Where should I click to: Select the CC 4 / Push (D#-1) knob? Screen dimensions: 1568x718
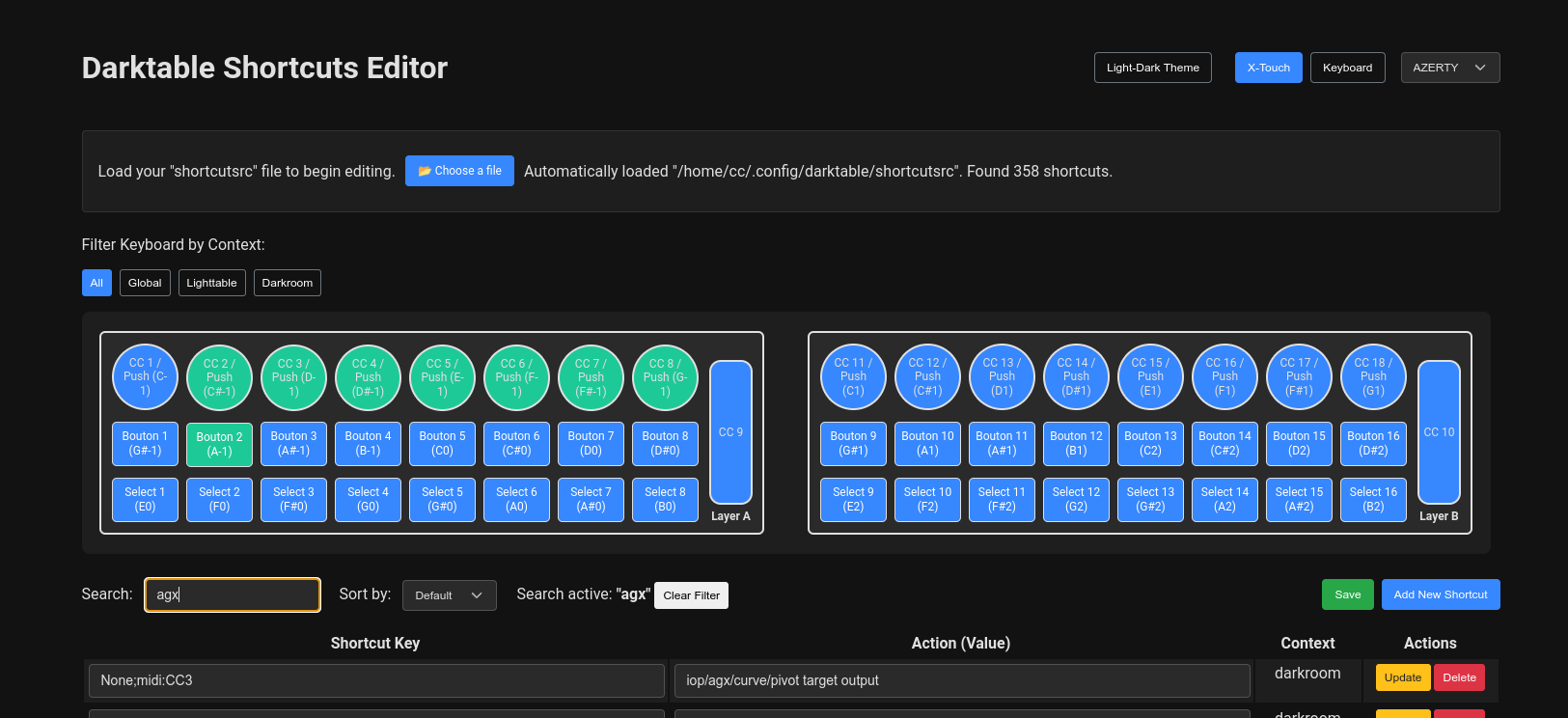pyautogui.click(x=369, y=377)
